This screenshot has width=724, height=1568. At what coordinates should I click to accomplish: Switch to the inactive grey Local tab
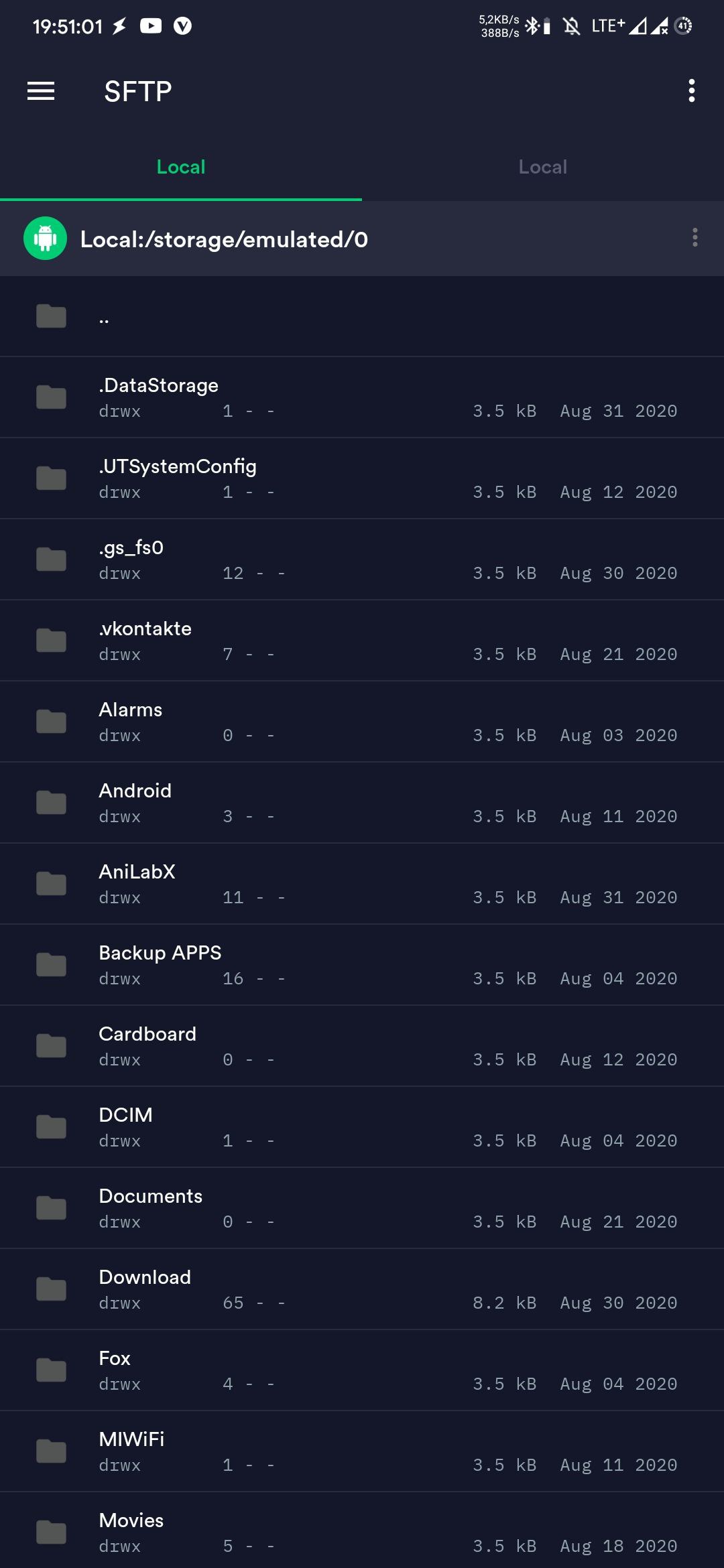click(x=543, y=167)
